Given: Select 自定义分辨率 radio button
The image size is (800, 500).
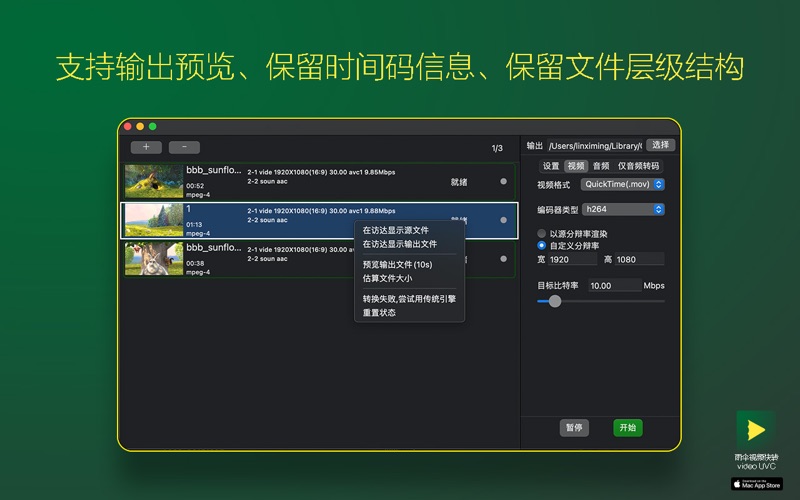Looking at the screenshot, I should click(542, 245).
